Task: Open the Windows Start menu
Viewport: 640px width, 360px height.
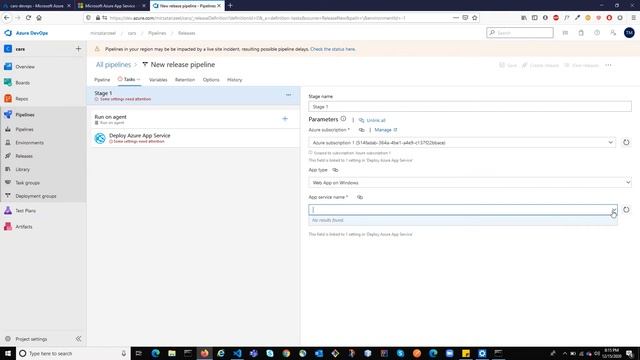Action: pos(8,353)
